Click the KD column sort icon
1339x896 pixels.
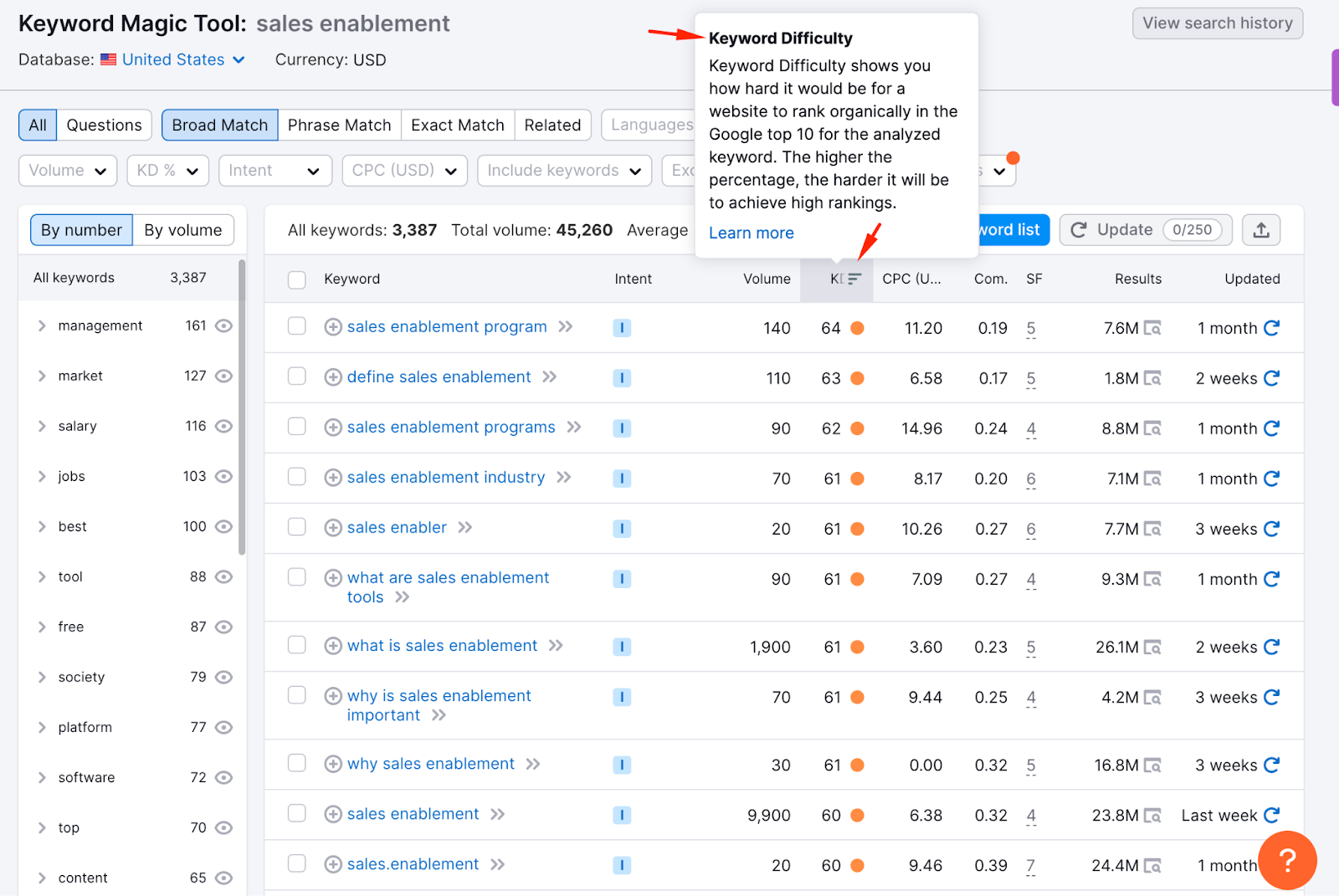854,279
